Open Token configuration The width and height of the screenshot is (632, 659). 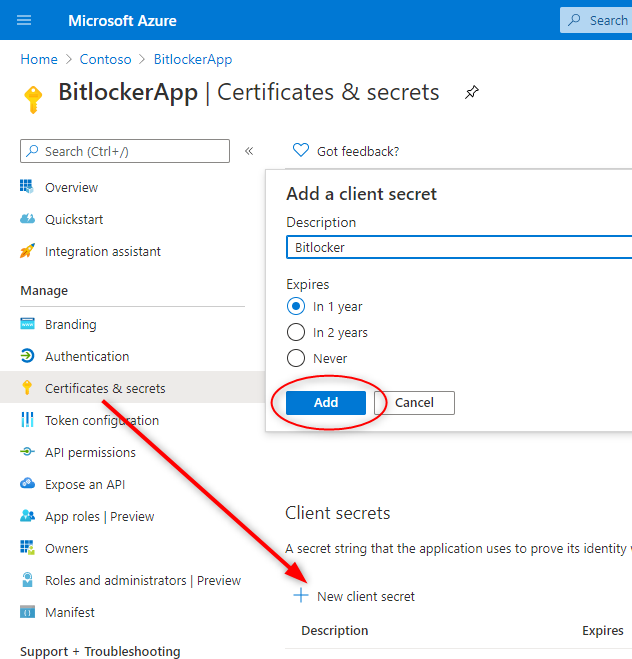tap(102, 420)
